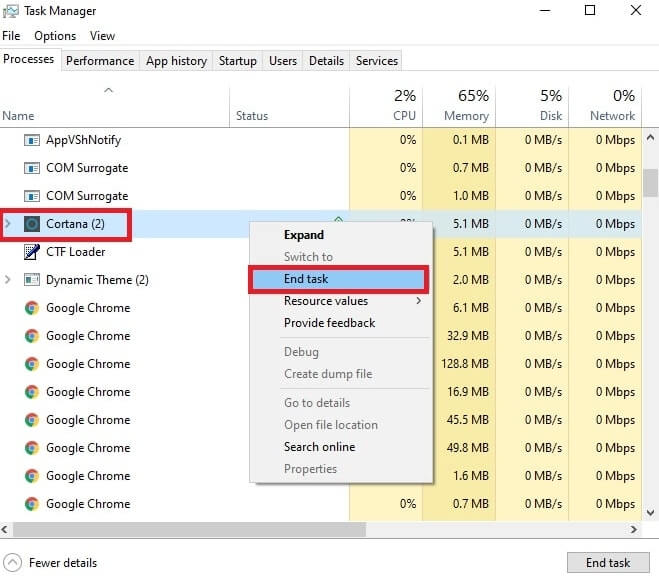Image resolution: width=659 pixels, height=580 pixels.
Task: Switch to the Services tab
Action: pos(377,61)
